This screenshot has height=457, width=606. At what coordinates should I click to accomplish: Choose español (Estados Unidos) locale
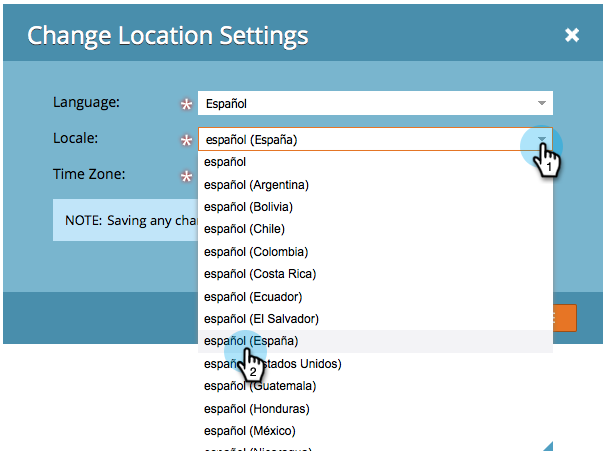click(375, 364)
